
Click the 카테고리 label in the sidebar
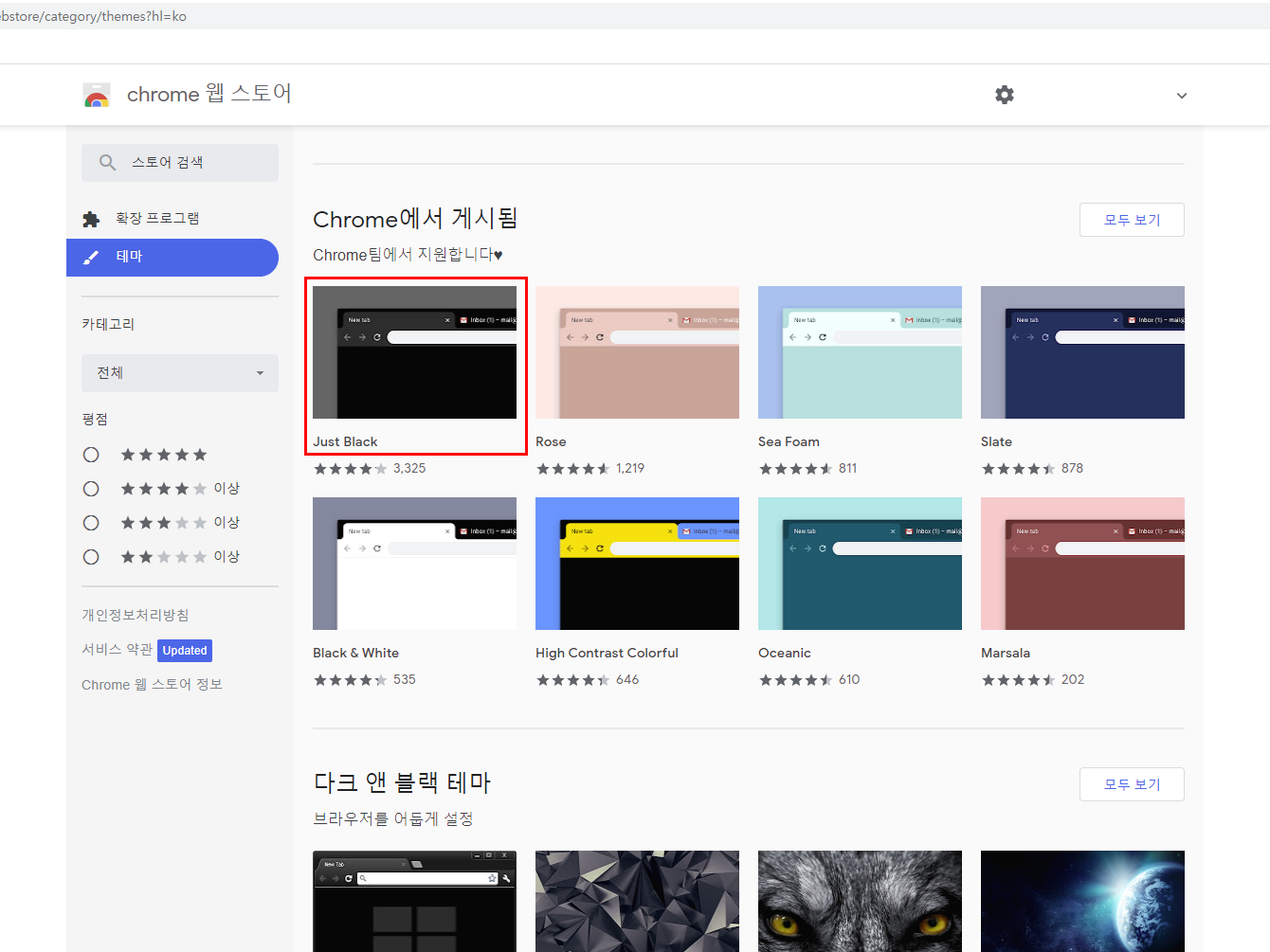(x=108, y=324)
